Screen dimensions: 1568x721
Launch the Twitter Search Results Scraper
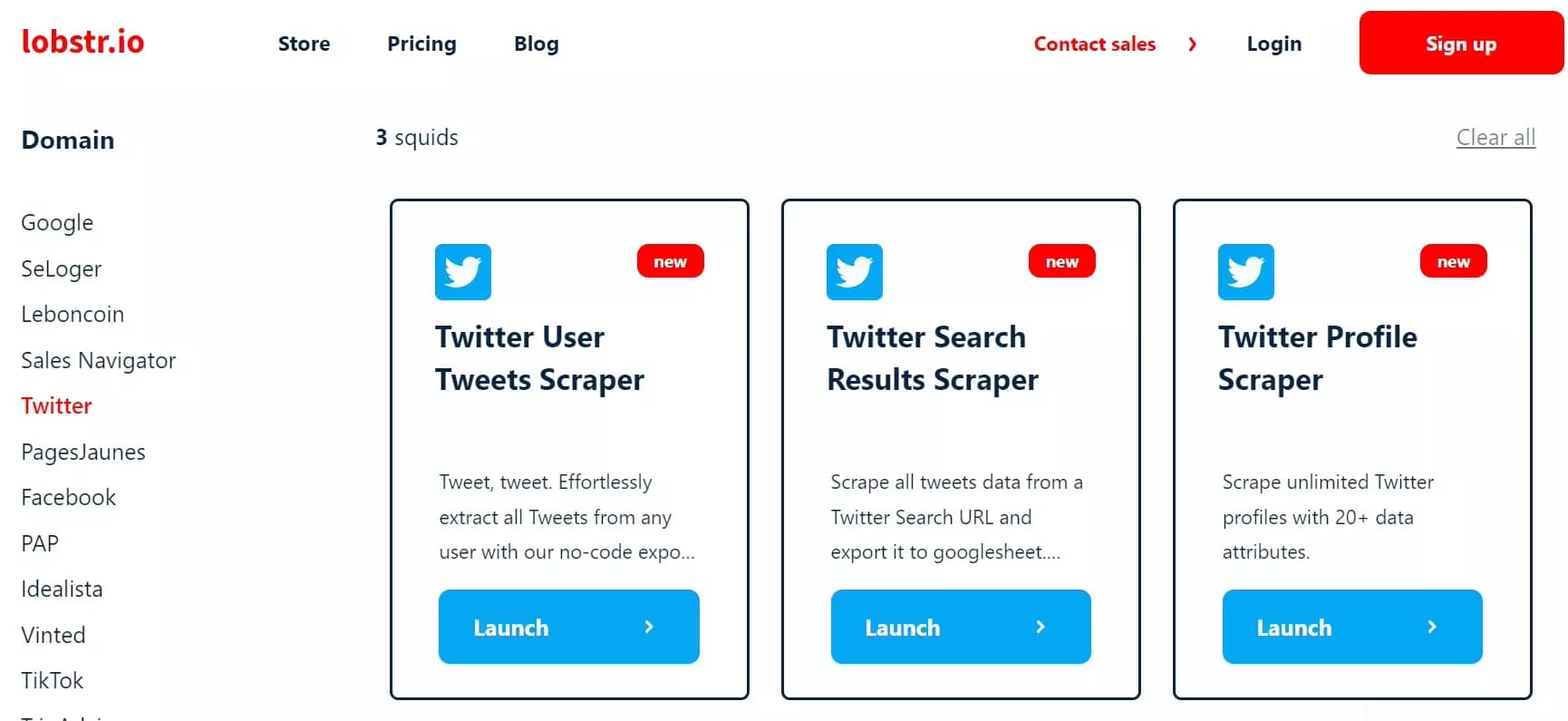point(960,627)
